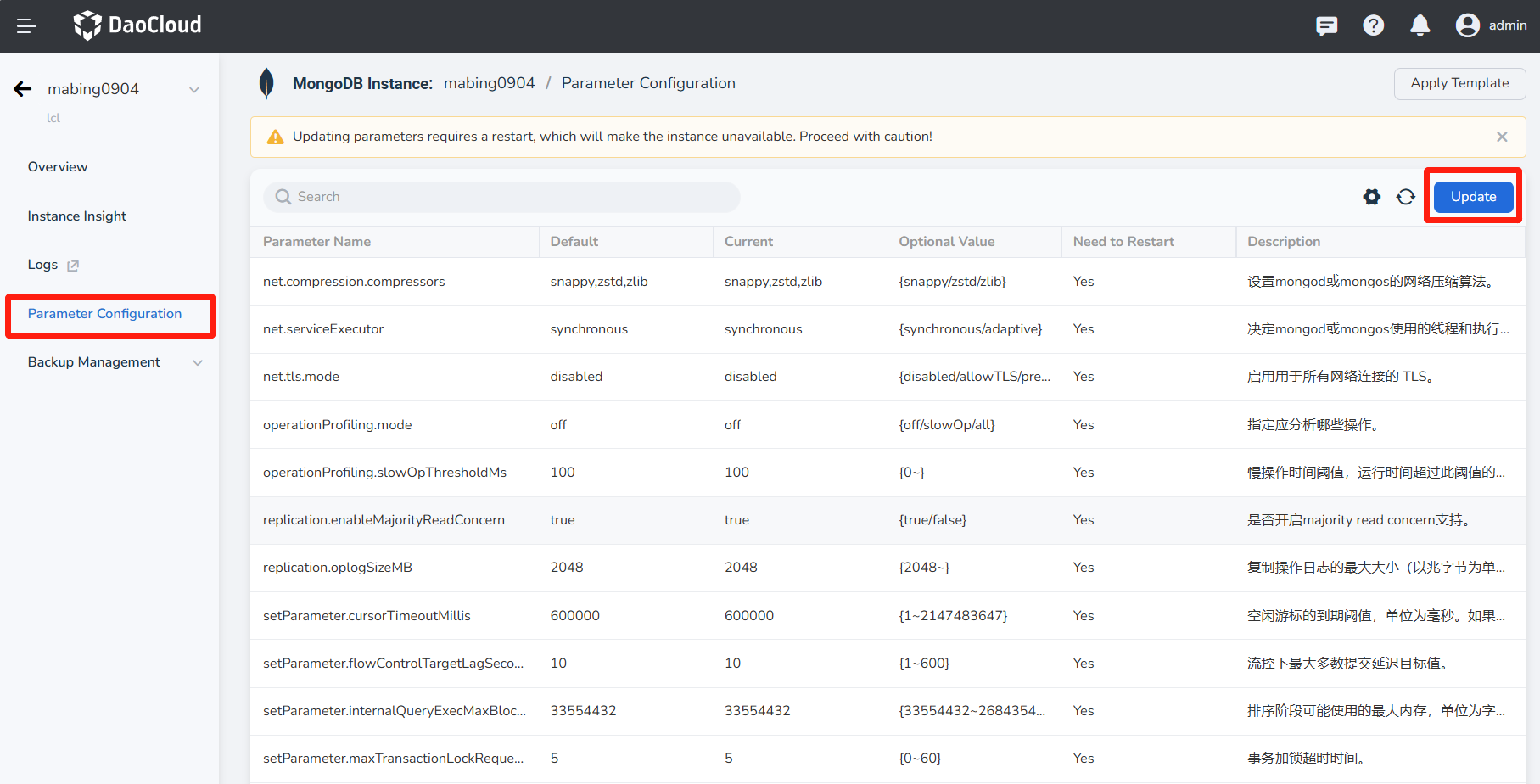The width and height of the screenshot is (1540, 784).
Task: Refresh the parameter list
Action: [1406, 196]
